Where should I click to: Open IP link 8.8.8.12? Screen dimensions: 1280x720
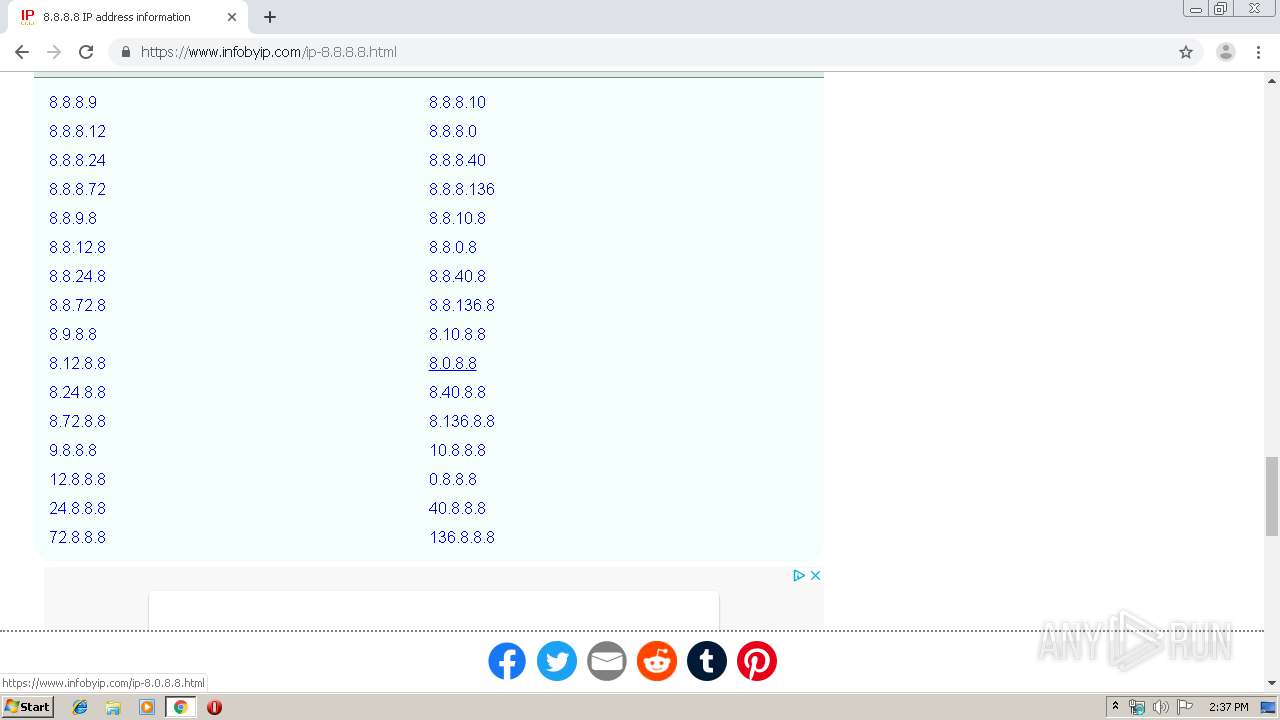(x=77, y=131)
